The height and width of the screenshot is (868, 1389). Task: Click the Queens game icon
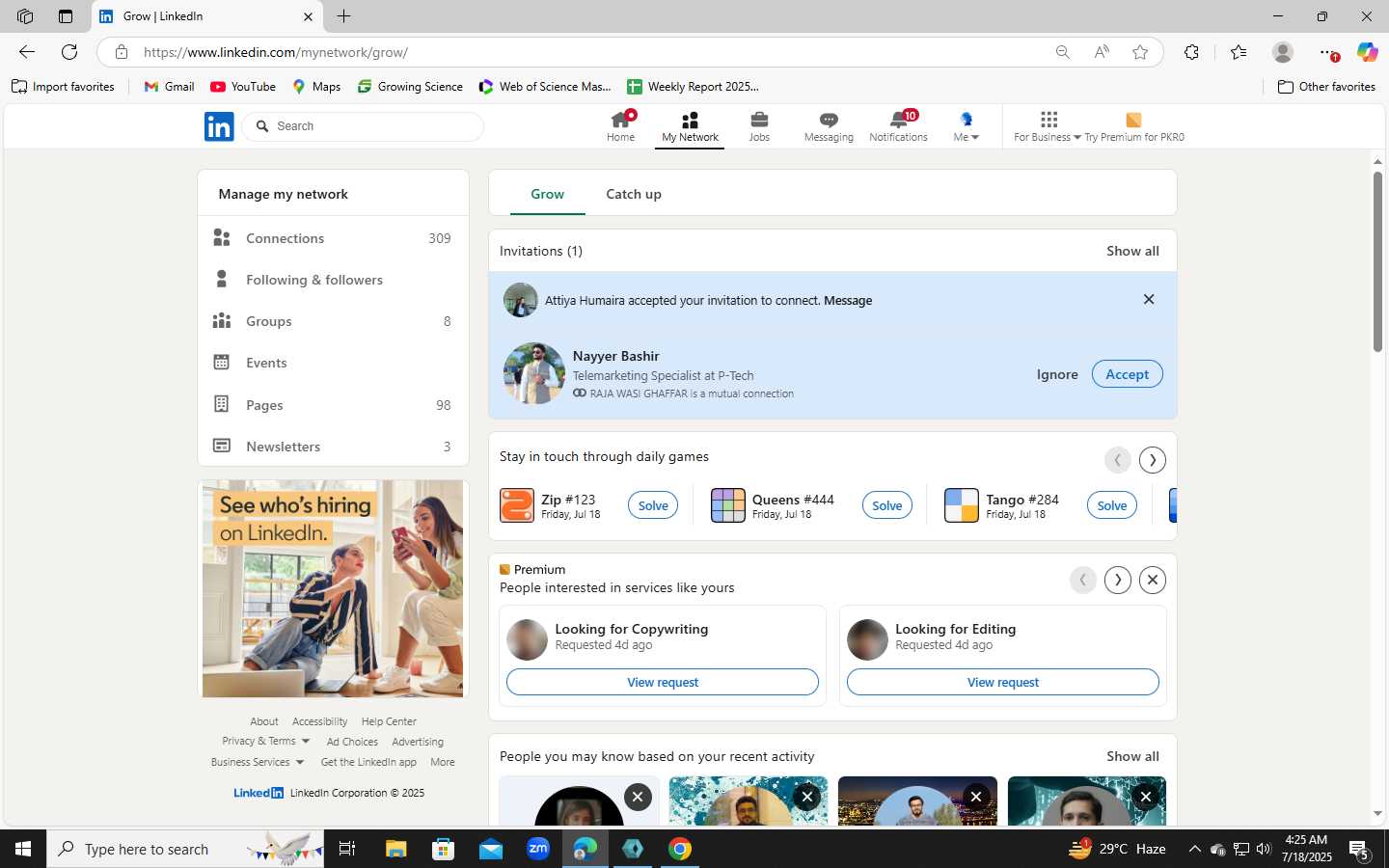click(728, 505)
